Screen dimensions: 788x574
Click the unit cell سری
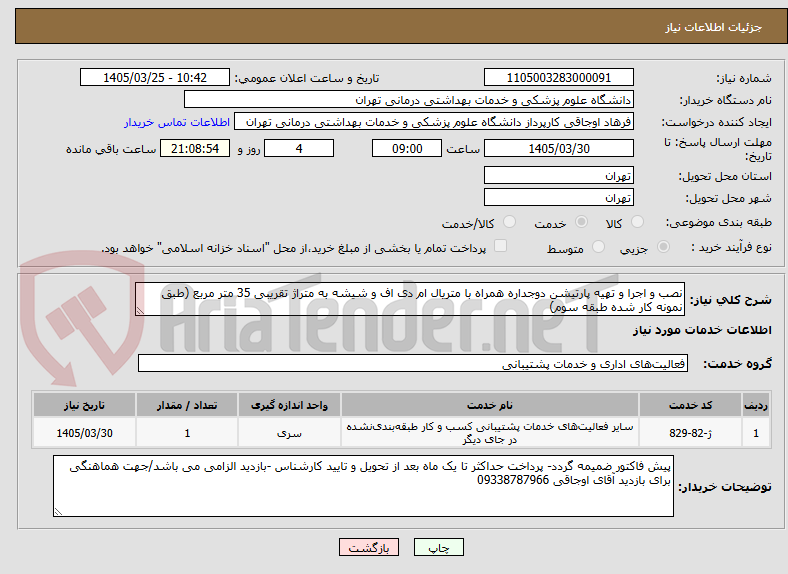click(x=289, y=433)
